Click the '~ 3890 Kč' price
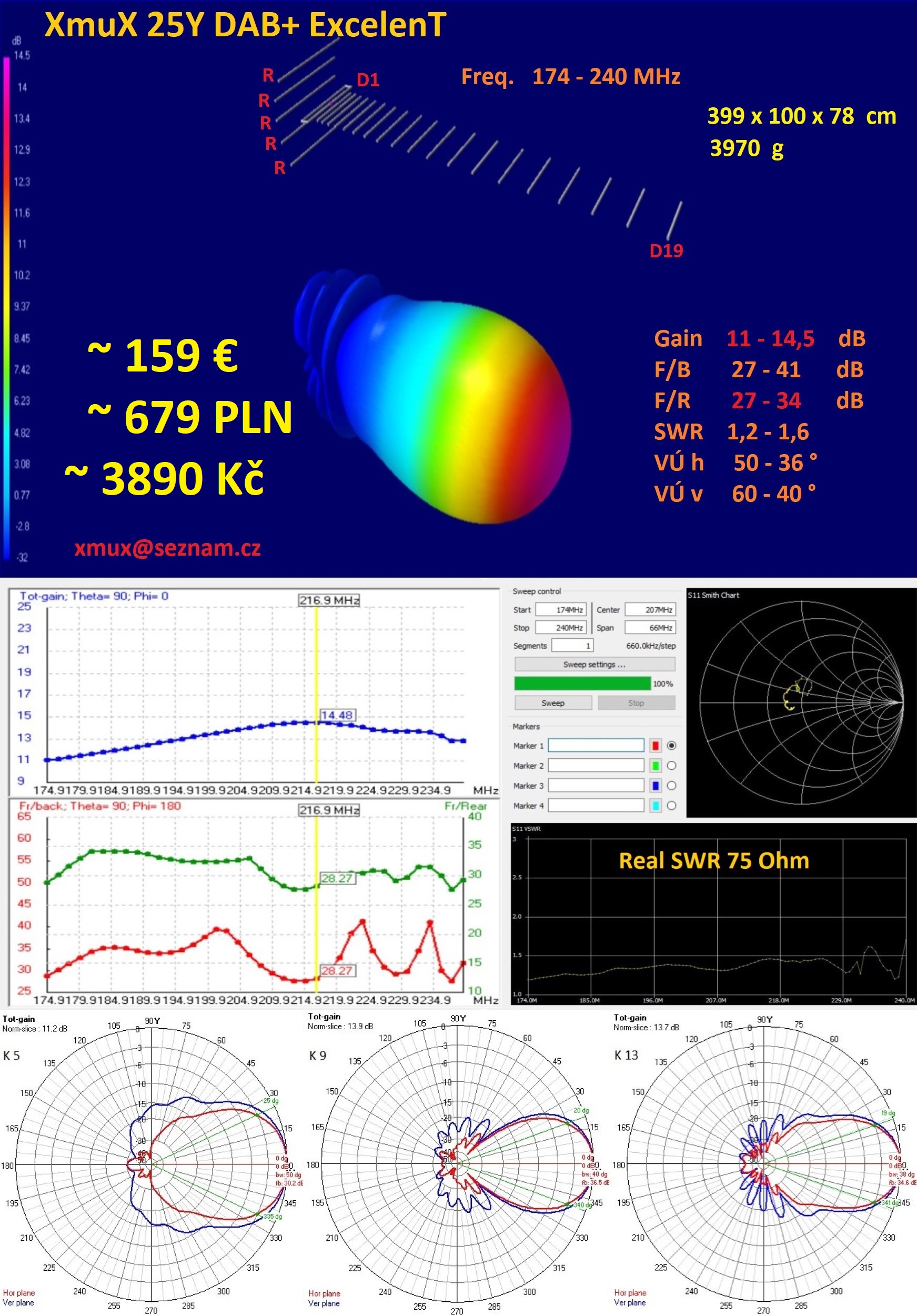Image resolution: width=917 pixels, height=1316 pixels. (x=165, y=478)
